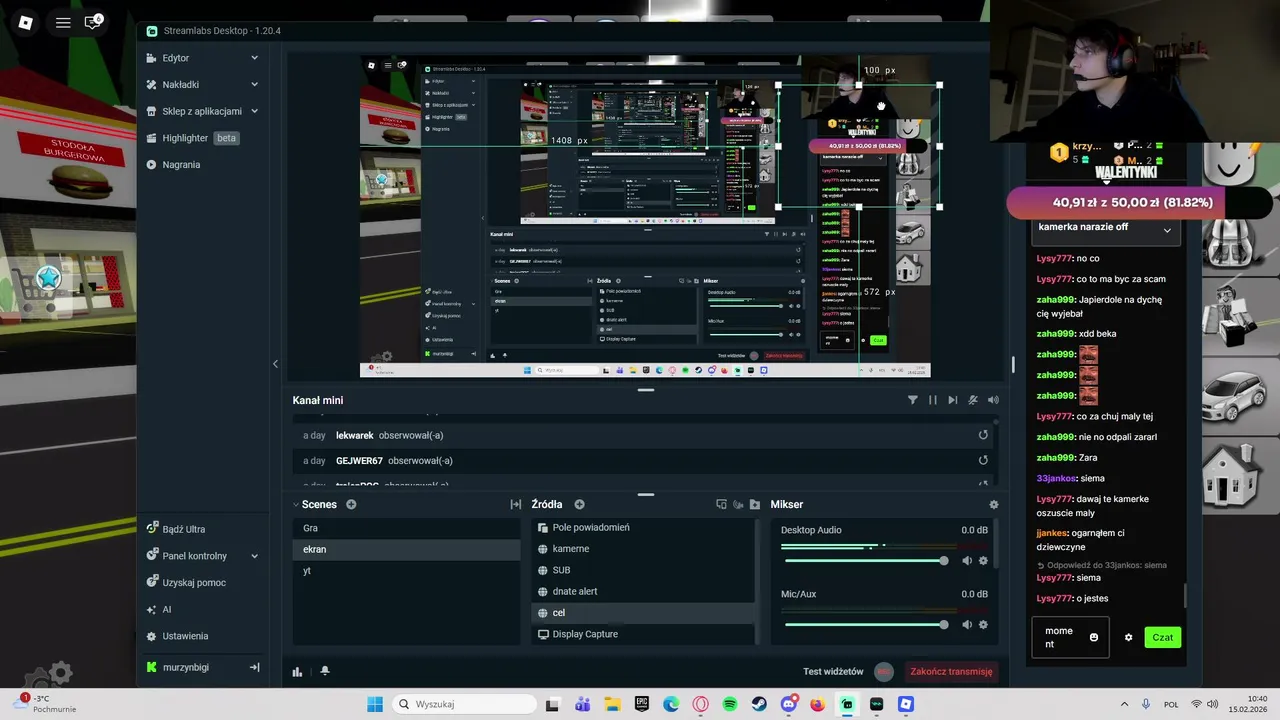Open chat settings gear icon
The height and width of the screenshot is (720, 1280).
tap(1128, 637)
